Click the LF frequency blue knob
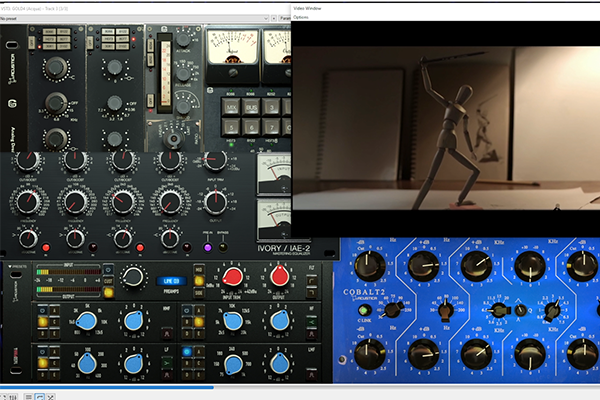 pyautogui.click(x=87, y=364)
